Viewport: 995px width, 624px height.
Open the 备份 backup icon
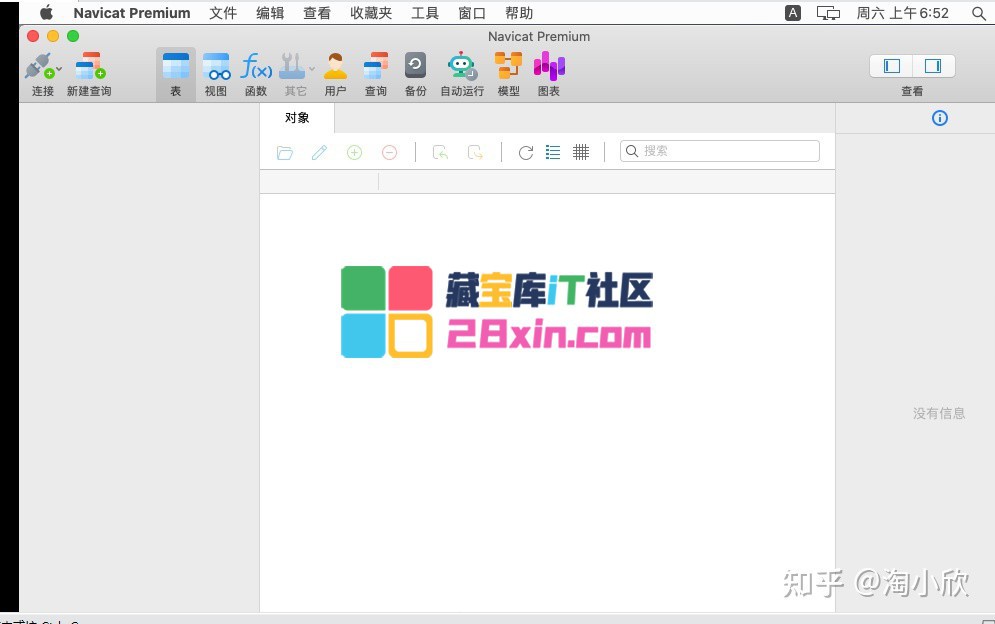(x=416, y=66)
